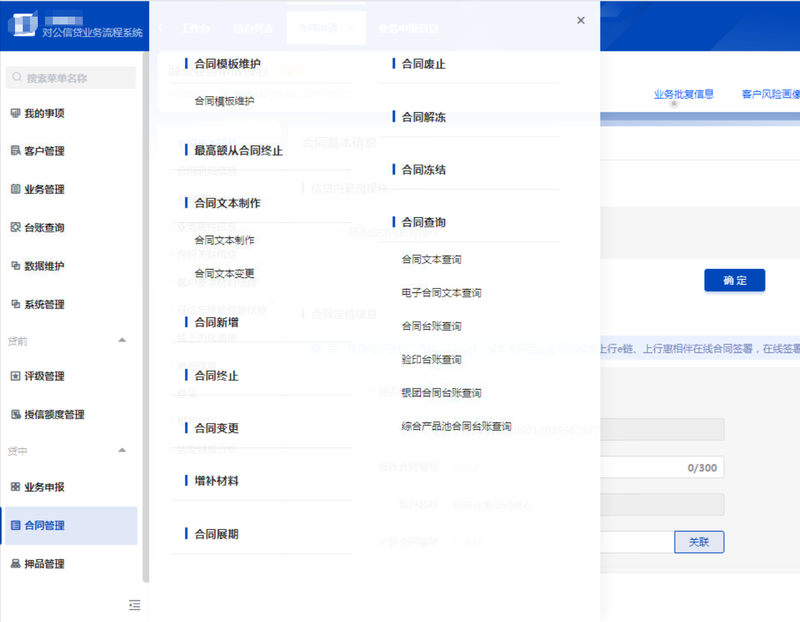Focus the 搜索菜单名称 search field
The image size is (800, 622).
coord(71,78)
